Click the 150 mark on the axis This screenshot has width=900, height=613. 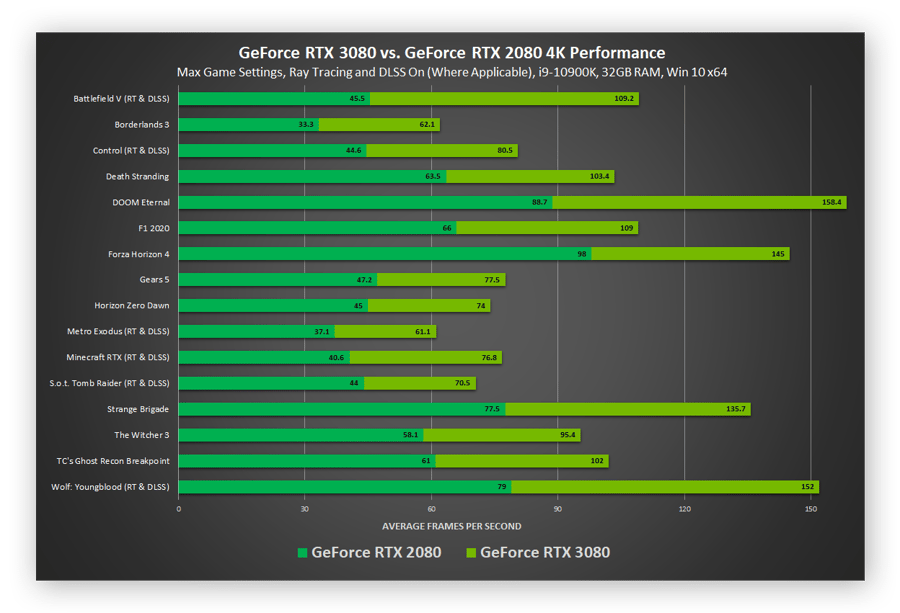click(x=812, y=508)
